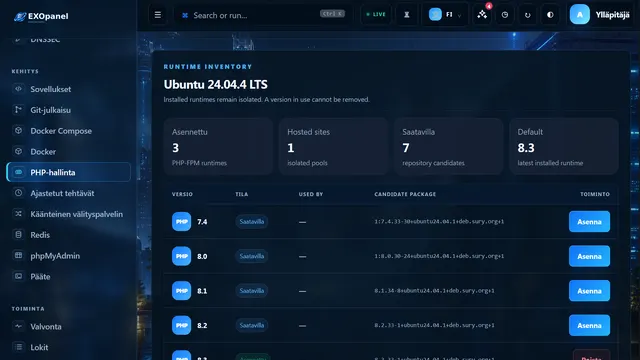The image size is (640, 360).
Task: Click the USED BY column header
Action: pos(311,194)
